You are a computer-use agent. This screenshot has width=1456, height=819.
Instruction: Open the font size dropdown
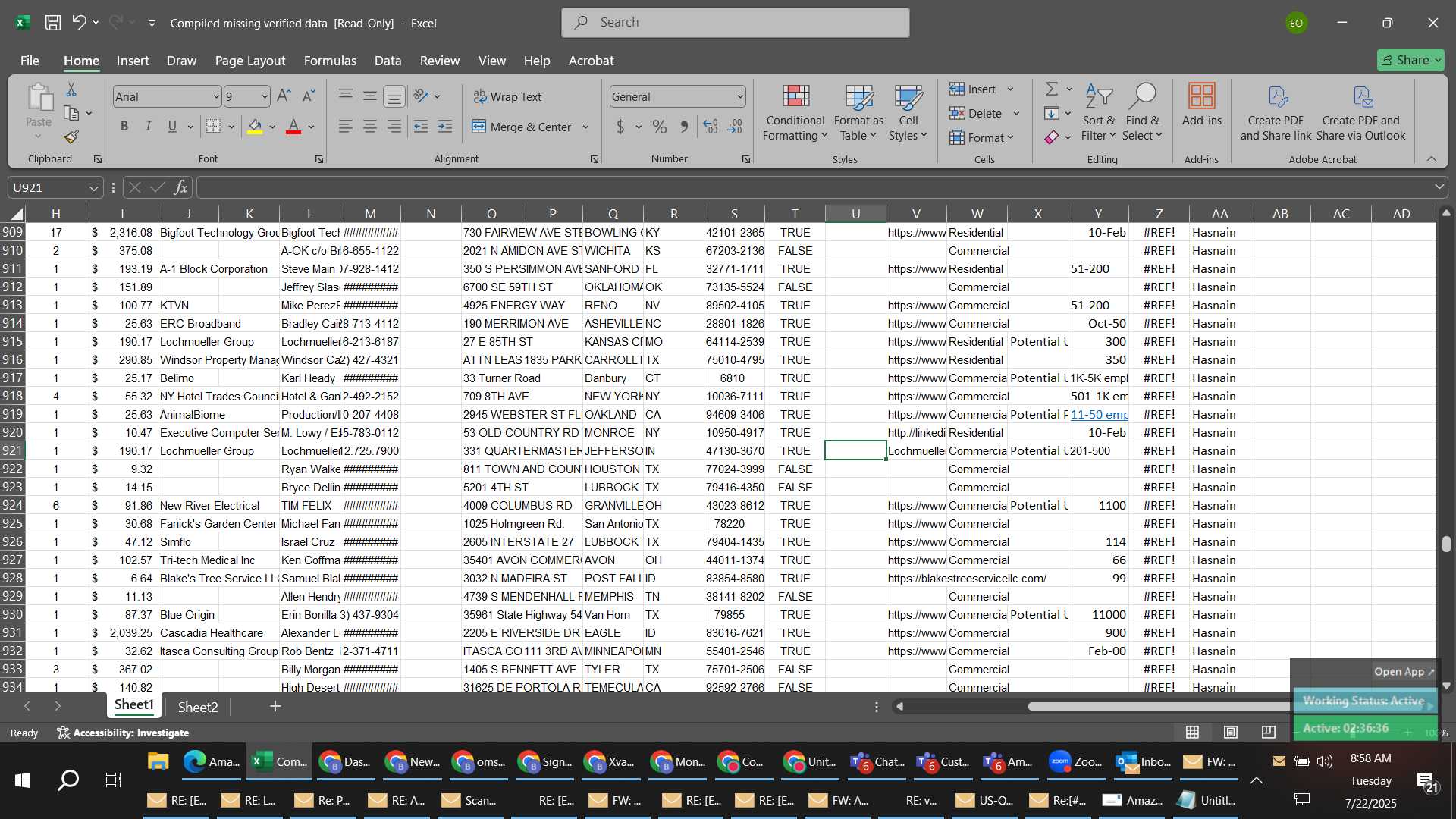(264, 97)
